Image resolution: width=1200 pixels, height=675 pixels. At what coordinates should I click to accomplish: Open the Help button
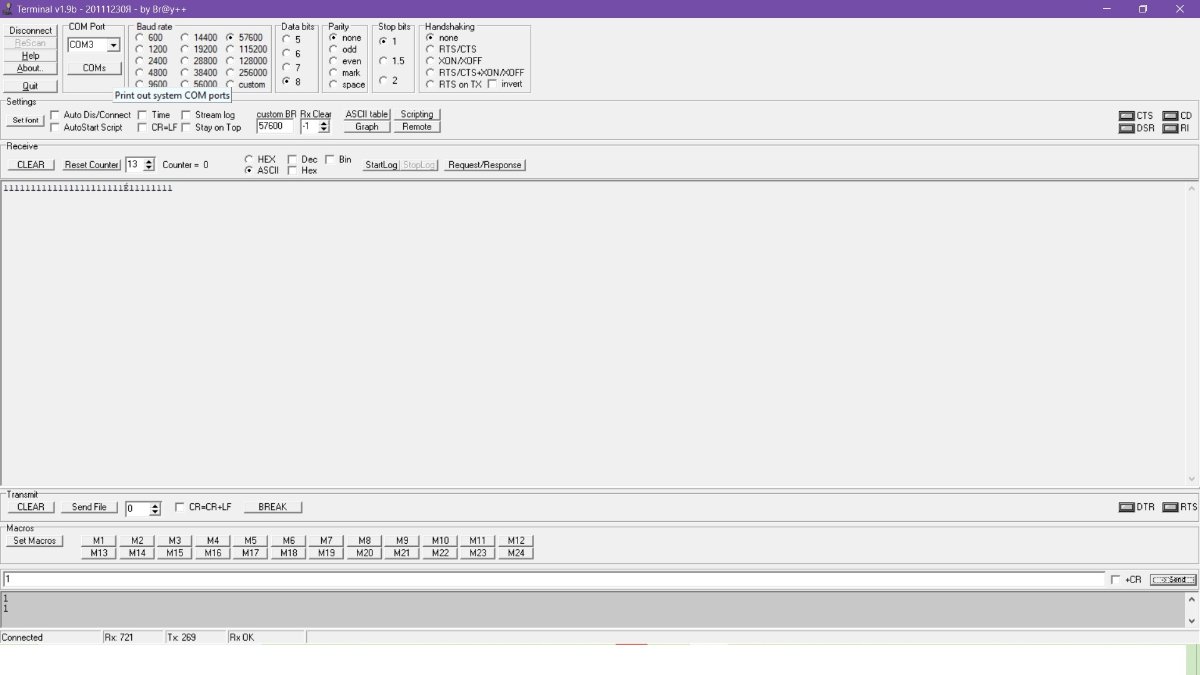pyautogui.click(x=30, y=56)
